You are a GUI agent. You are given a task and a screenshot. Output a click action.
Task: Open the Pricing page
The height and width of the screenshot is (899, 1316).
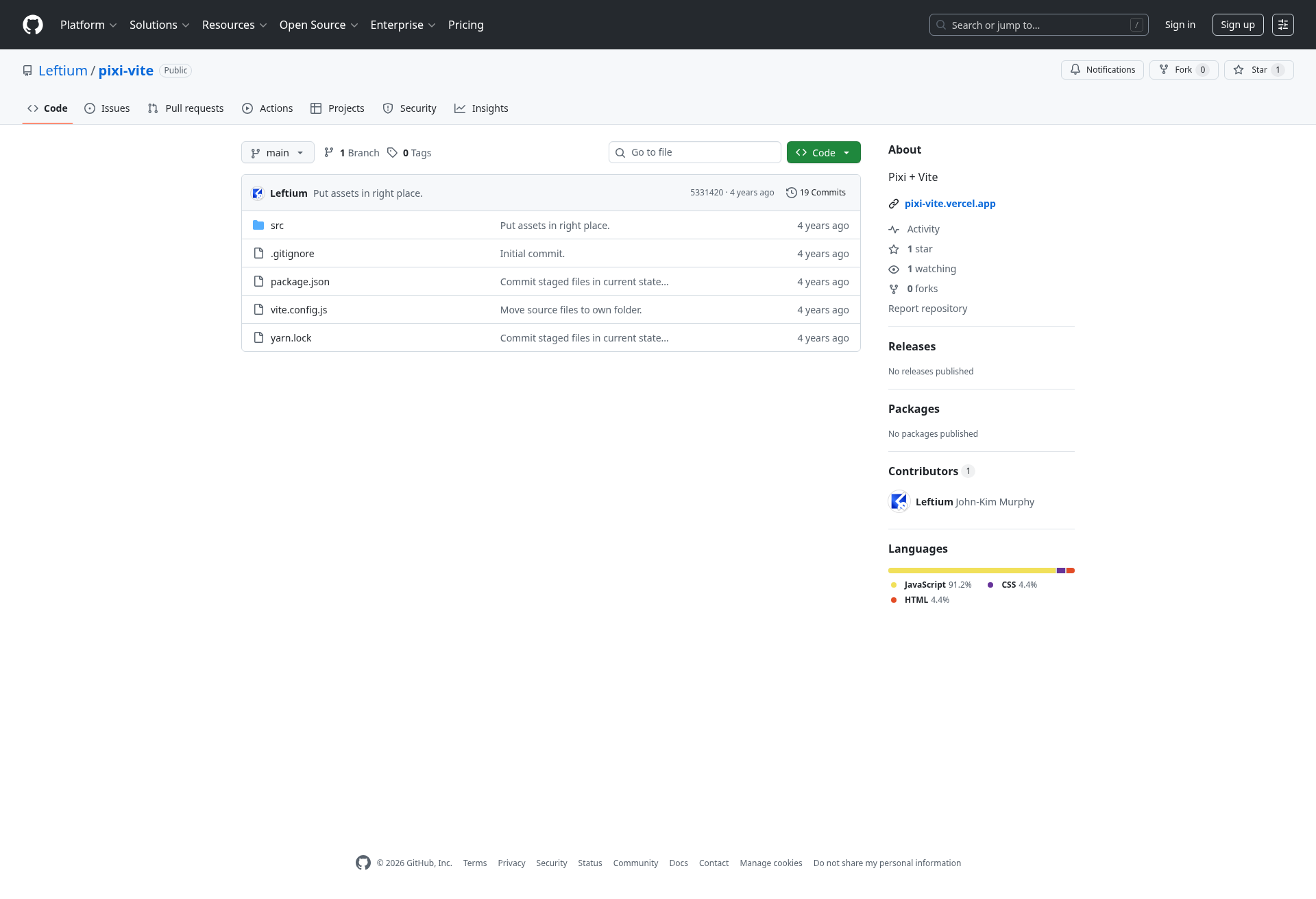coord(466,25)
